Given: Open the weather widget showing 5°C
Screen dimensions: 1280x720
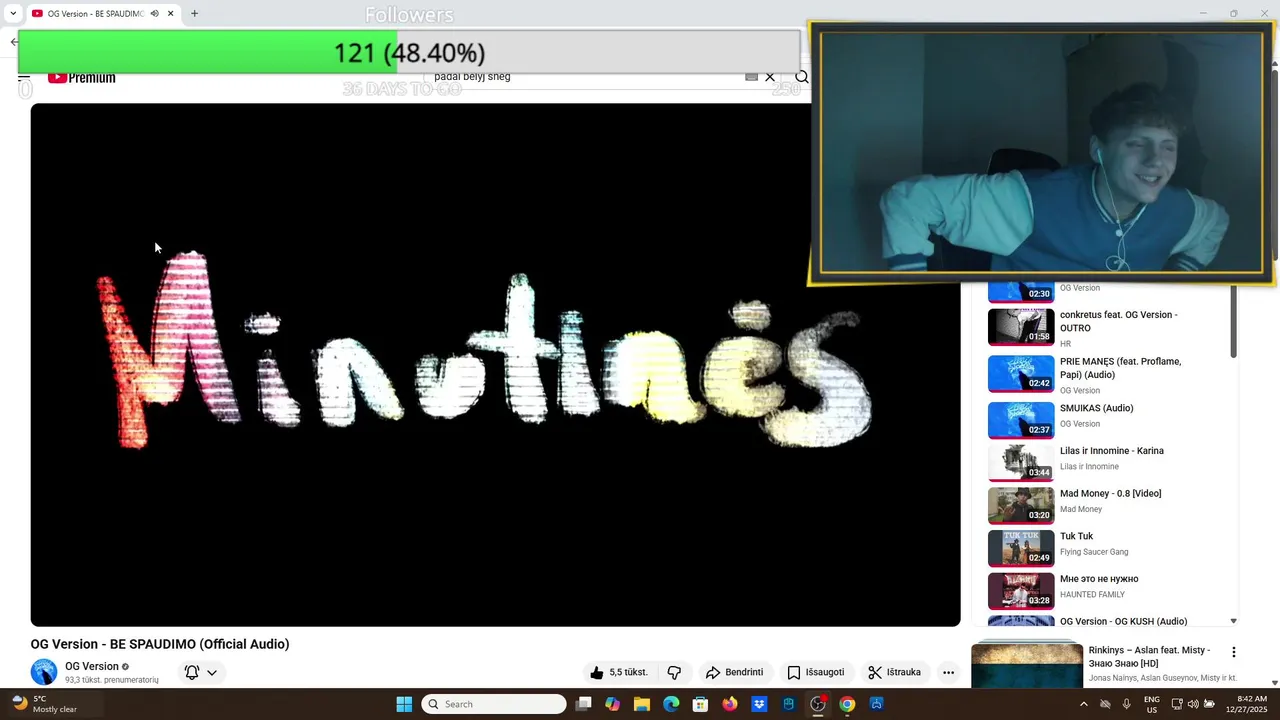Looking at the screenshot, I should (x=45, y=704).
